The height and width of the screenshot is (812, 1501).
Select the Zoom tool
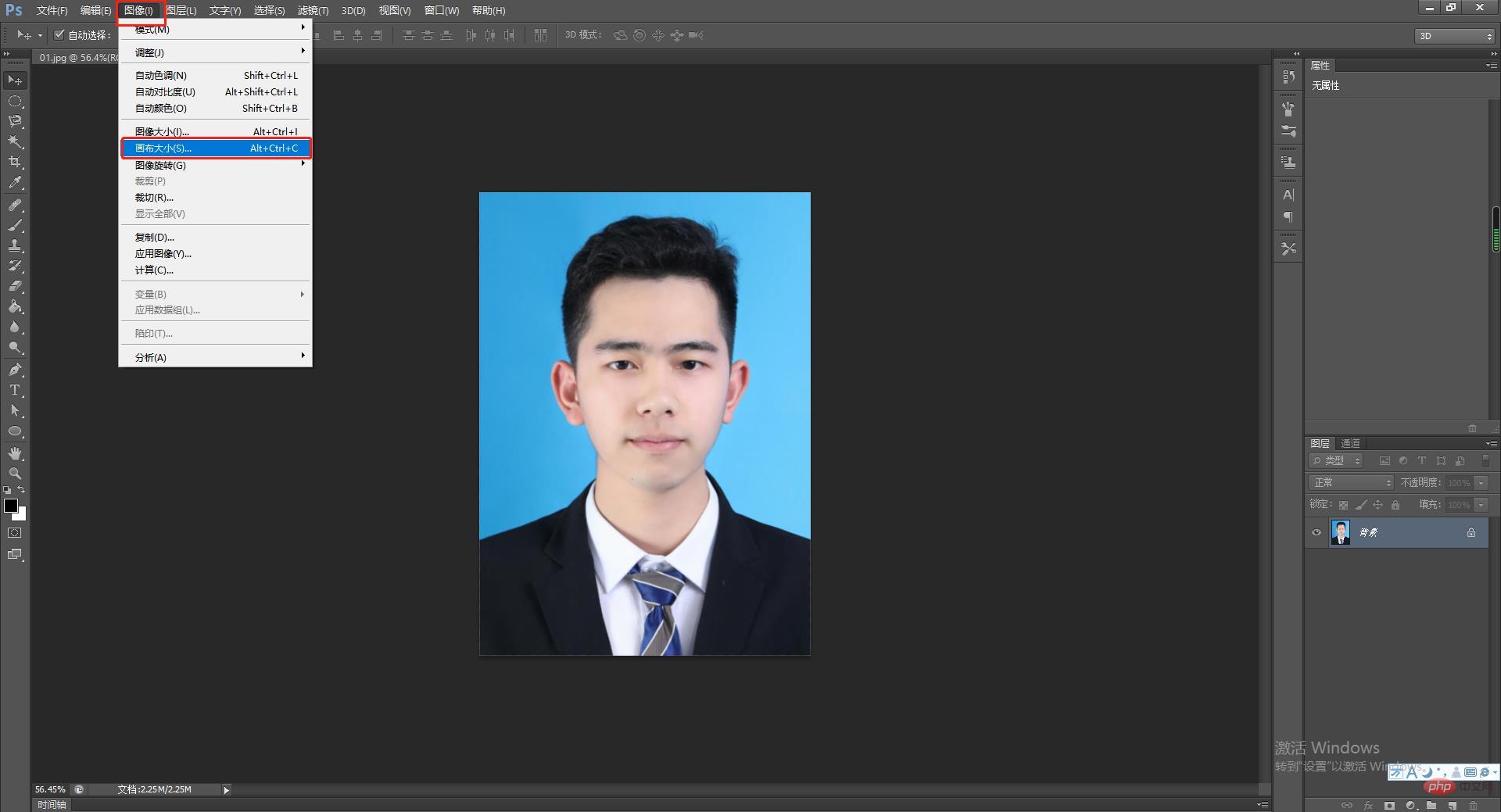point(15,474)
